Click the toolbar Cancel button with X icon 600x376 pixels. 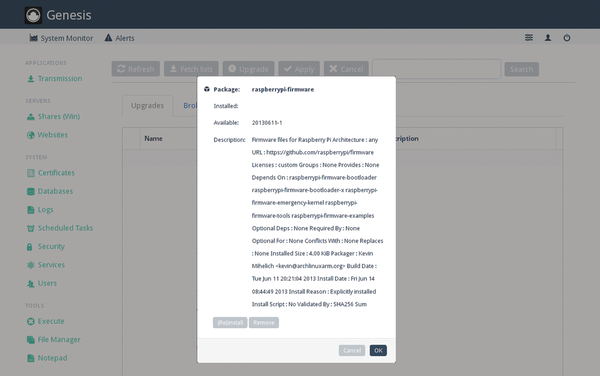(346, 69)
